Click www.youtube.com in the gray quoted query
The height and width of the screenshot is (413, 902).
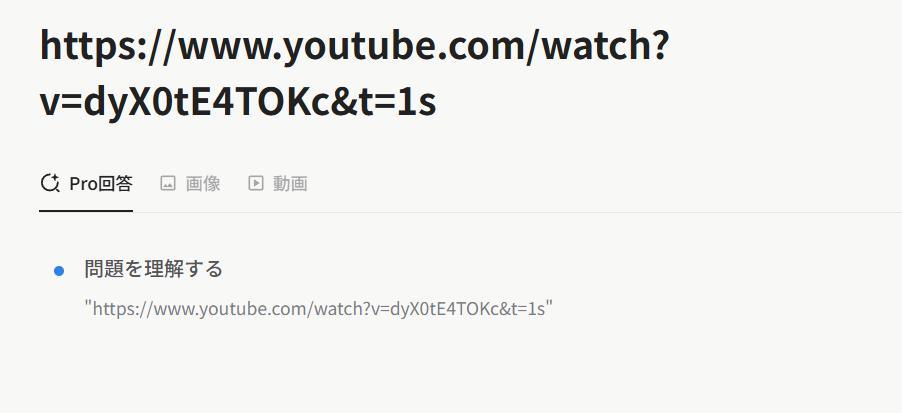coord(232,309)
